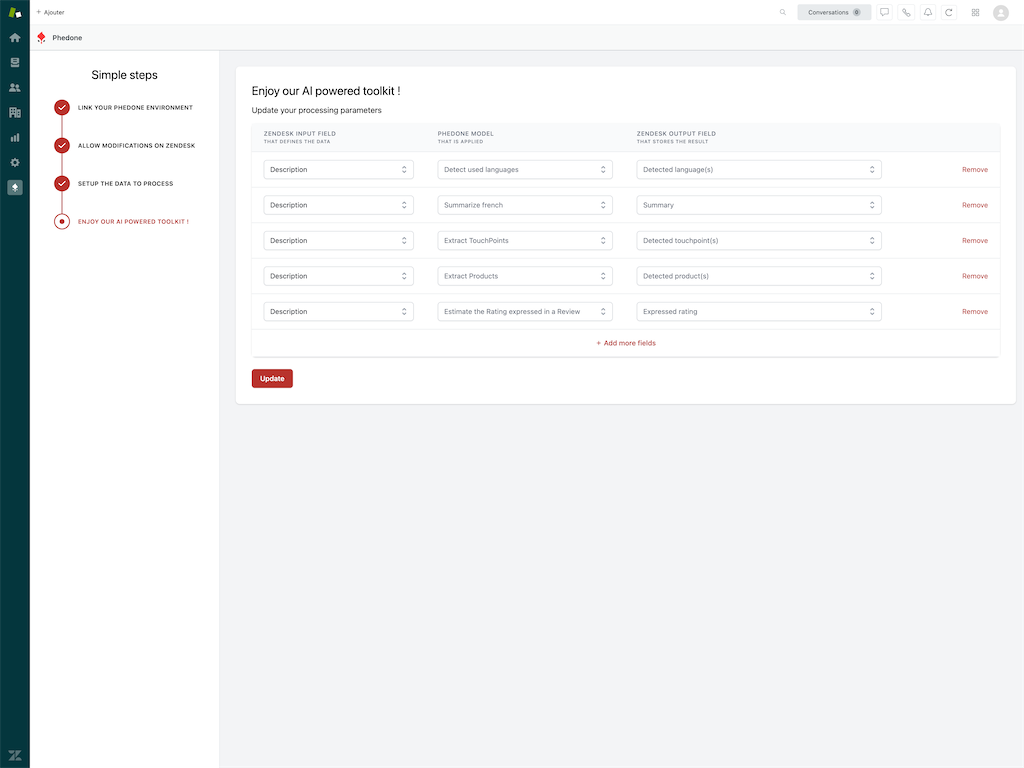Open the Home icon in the sidebar
1024x768 pixels.
pyautogui.click(x=15, y=38)
